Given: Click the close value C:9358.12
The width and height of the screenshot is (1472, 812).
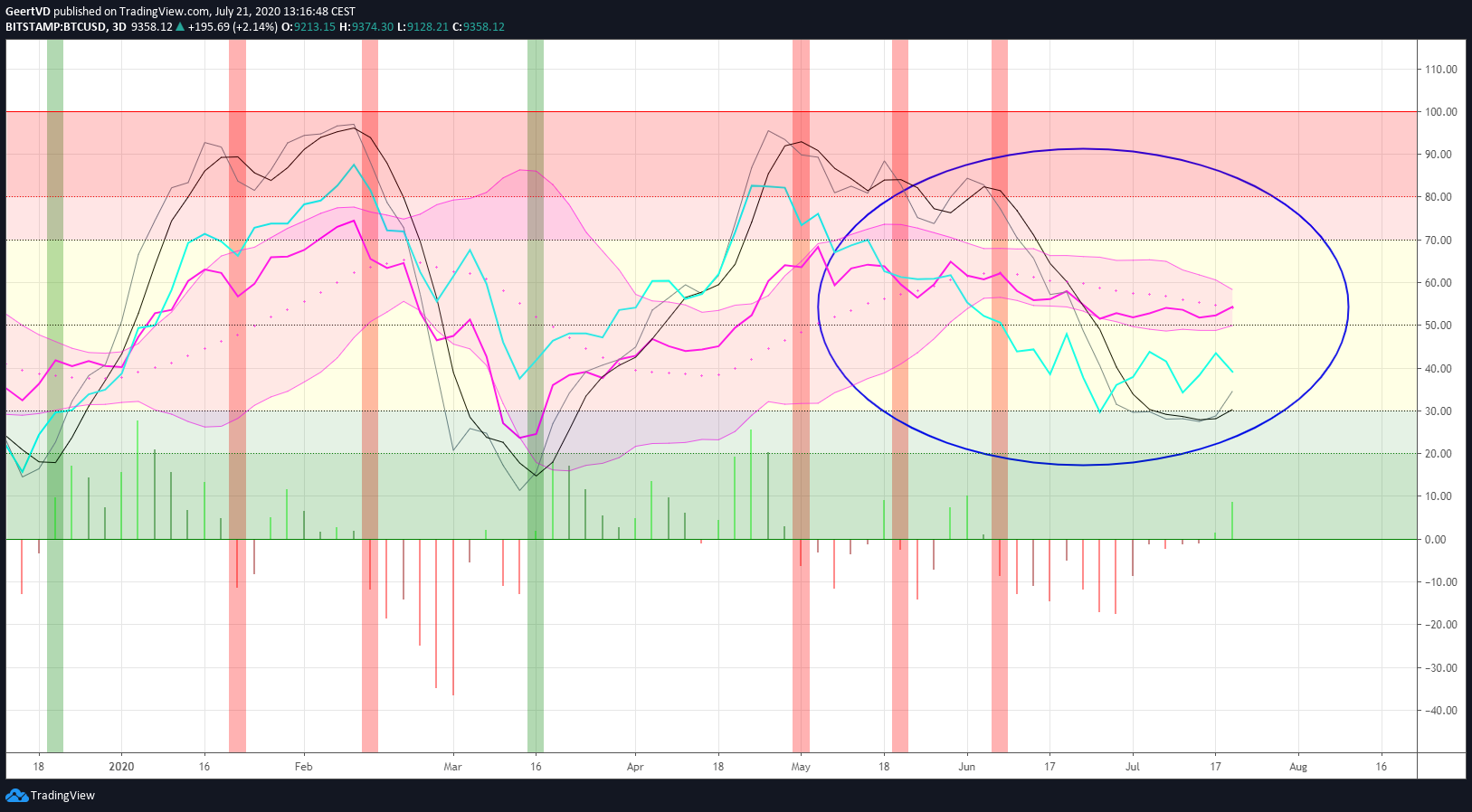Looking at the screenshot, I should 479,26.
